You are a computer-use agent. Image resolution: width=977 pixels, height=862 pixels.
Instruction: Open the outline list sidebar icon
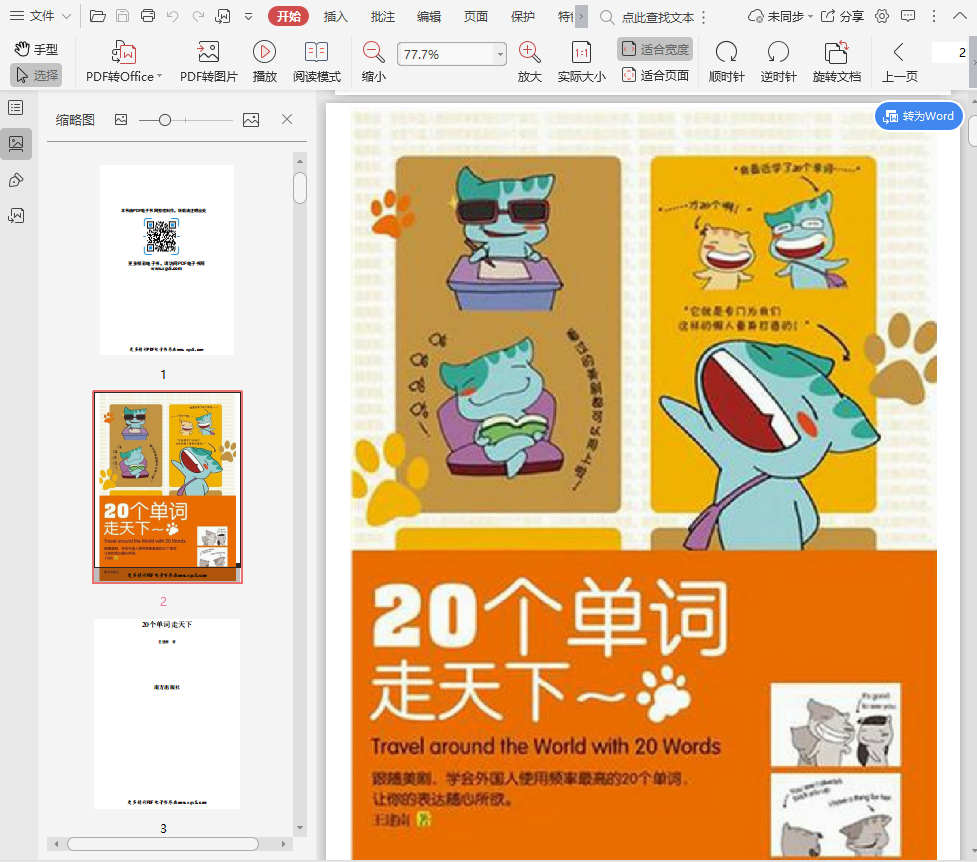click(16, 108)
